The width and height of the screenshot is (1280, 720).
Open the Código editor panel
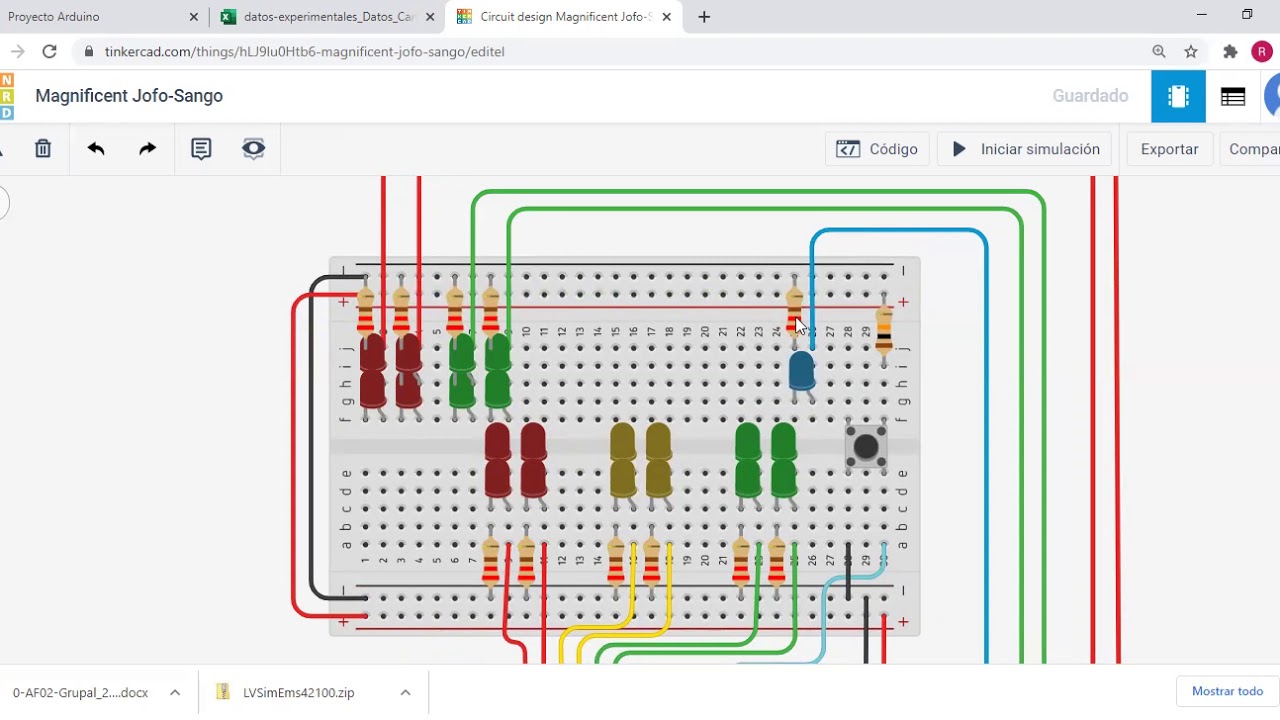click(x=878, y=149)
